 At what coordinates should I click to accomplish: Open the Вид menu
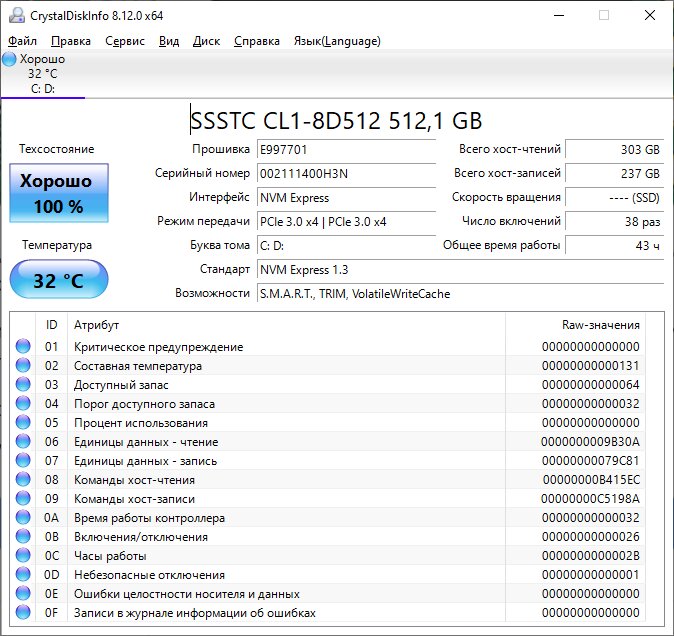point(169,41)
